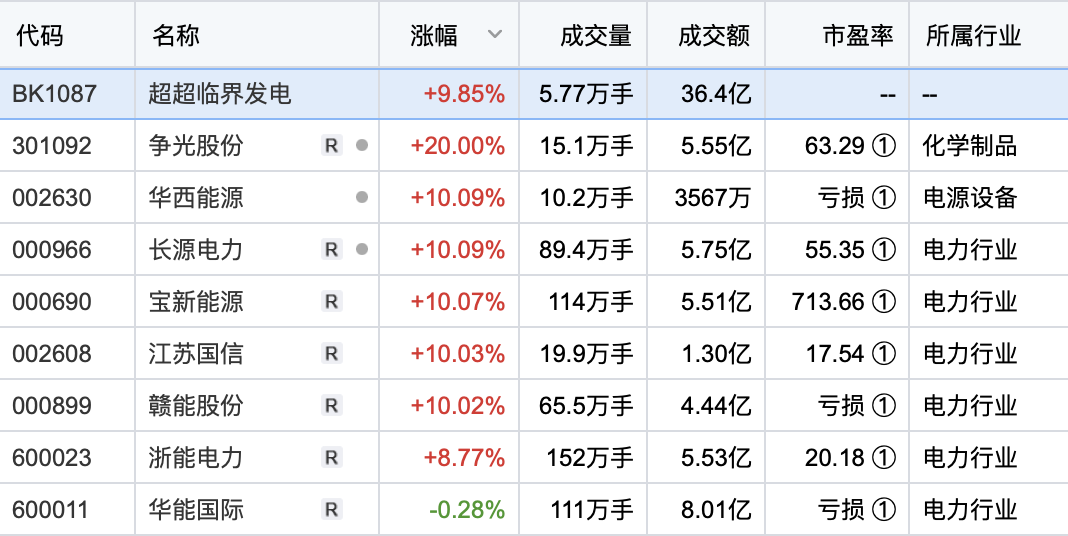Open the 涨幅 column sort dropdown arrow
This screenshot has width=1068, height=536.
494,35
